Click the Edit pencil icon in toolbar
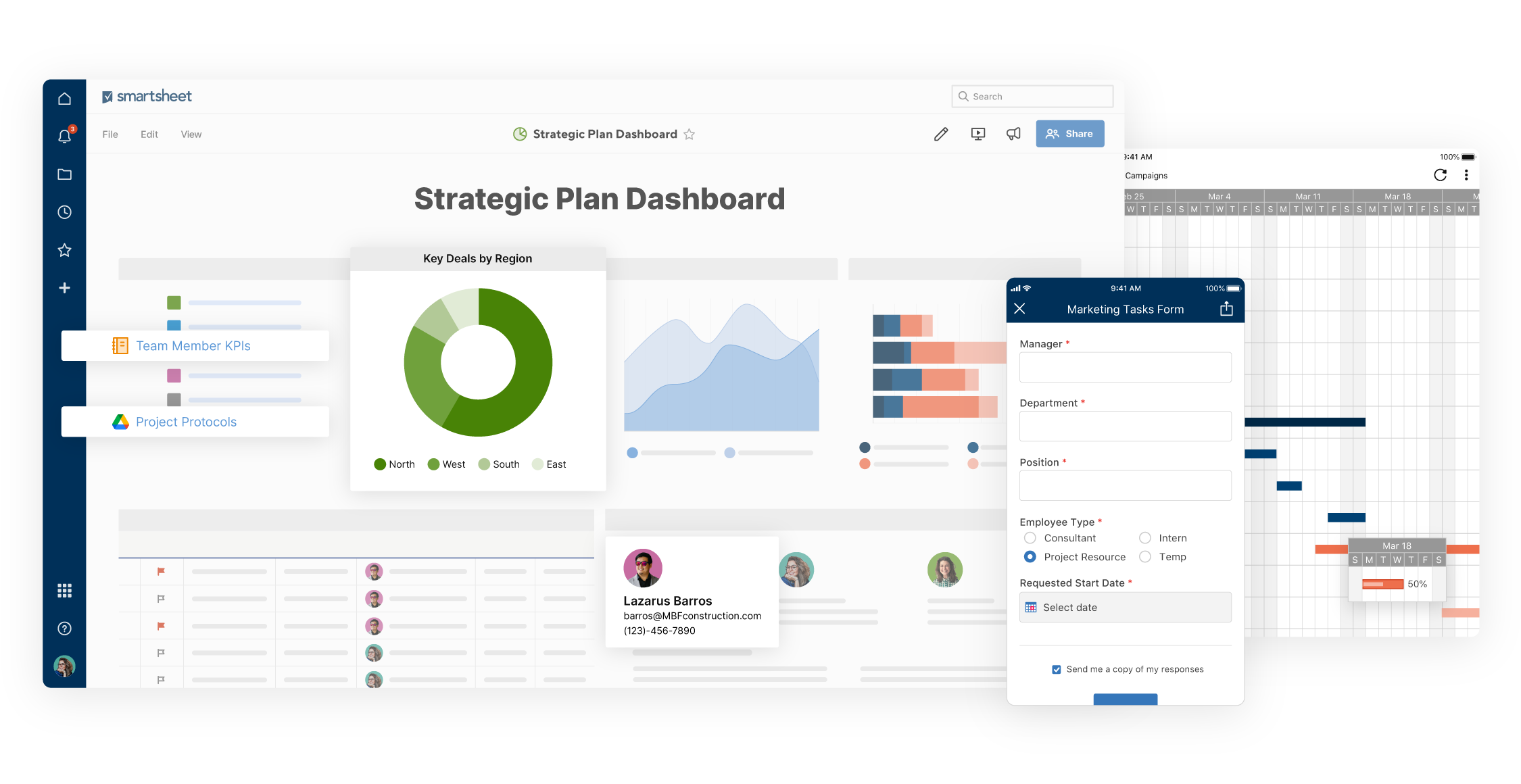The image size is (1521, 784). (x=939, y=134)
